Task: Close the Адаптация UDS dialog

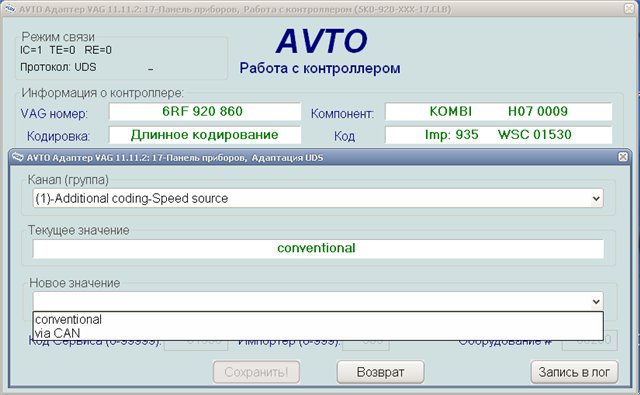Action: point(622,157)
